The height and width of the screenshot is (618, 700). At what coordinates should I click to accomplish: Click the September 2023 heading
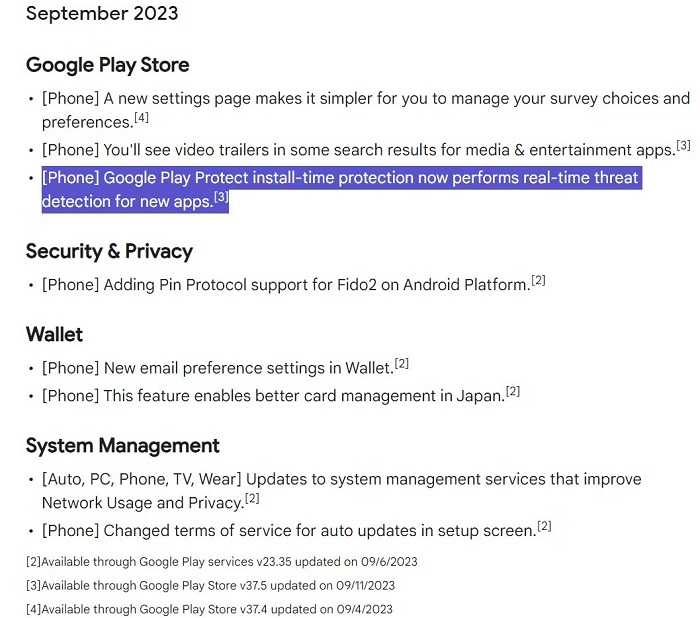pos(102,13)
